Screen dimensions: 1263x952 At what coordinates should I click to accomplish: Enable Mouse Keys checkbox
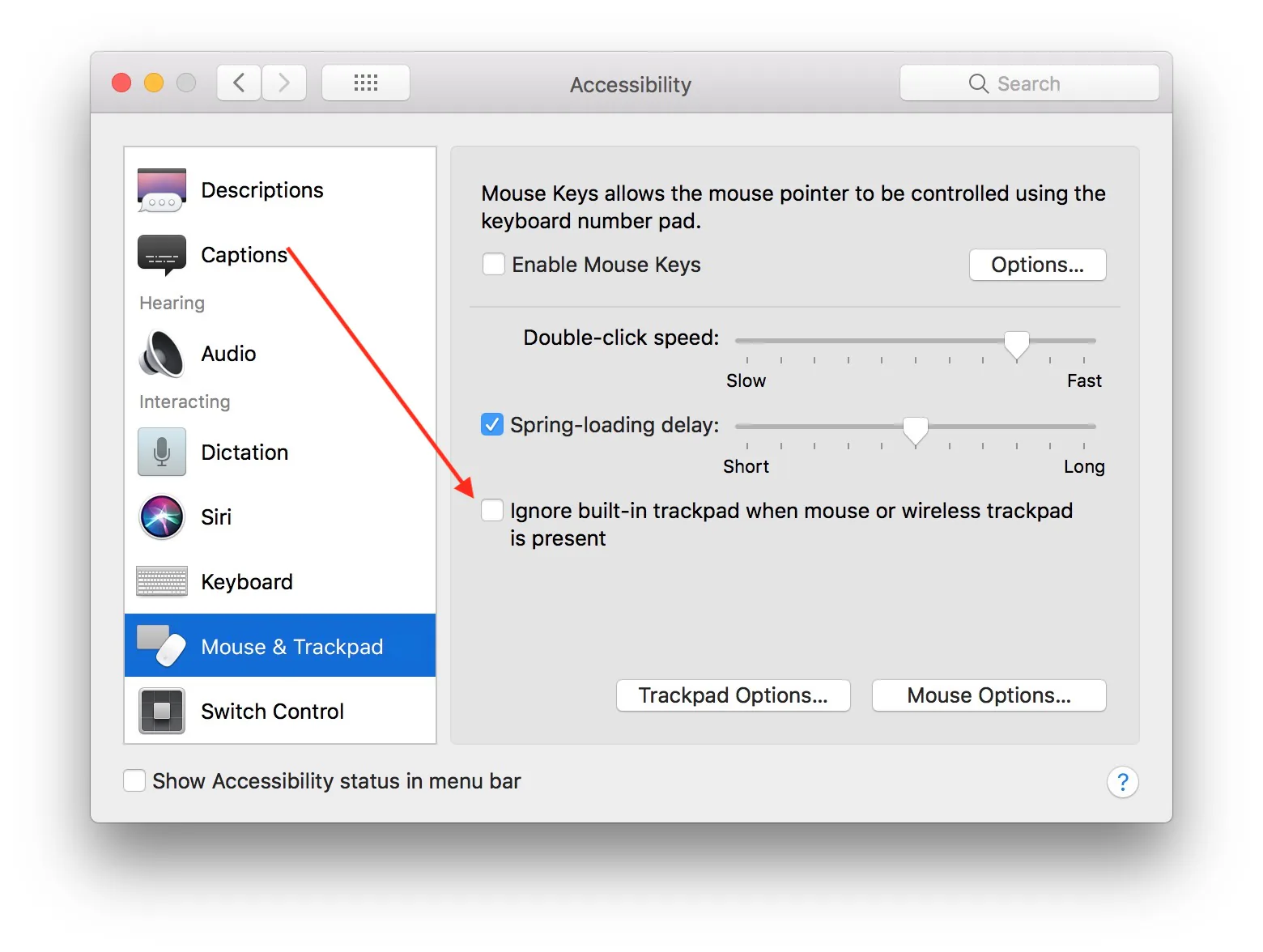click(x=494, y=265)
